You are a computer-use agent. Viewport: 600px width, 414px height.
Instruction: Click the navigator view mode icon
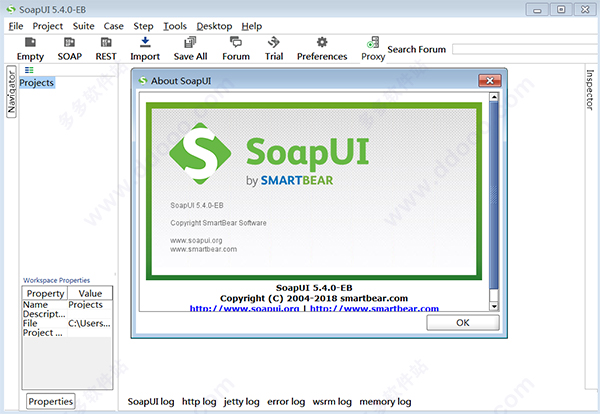pos(29,70)
